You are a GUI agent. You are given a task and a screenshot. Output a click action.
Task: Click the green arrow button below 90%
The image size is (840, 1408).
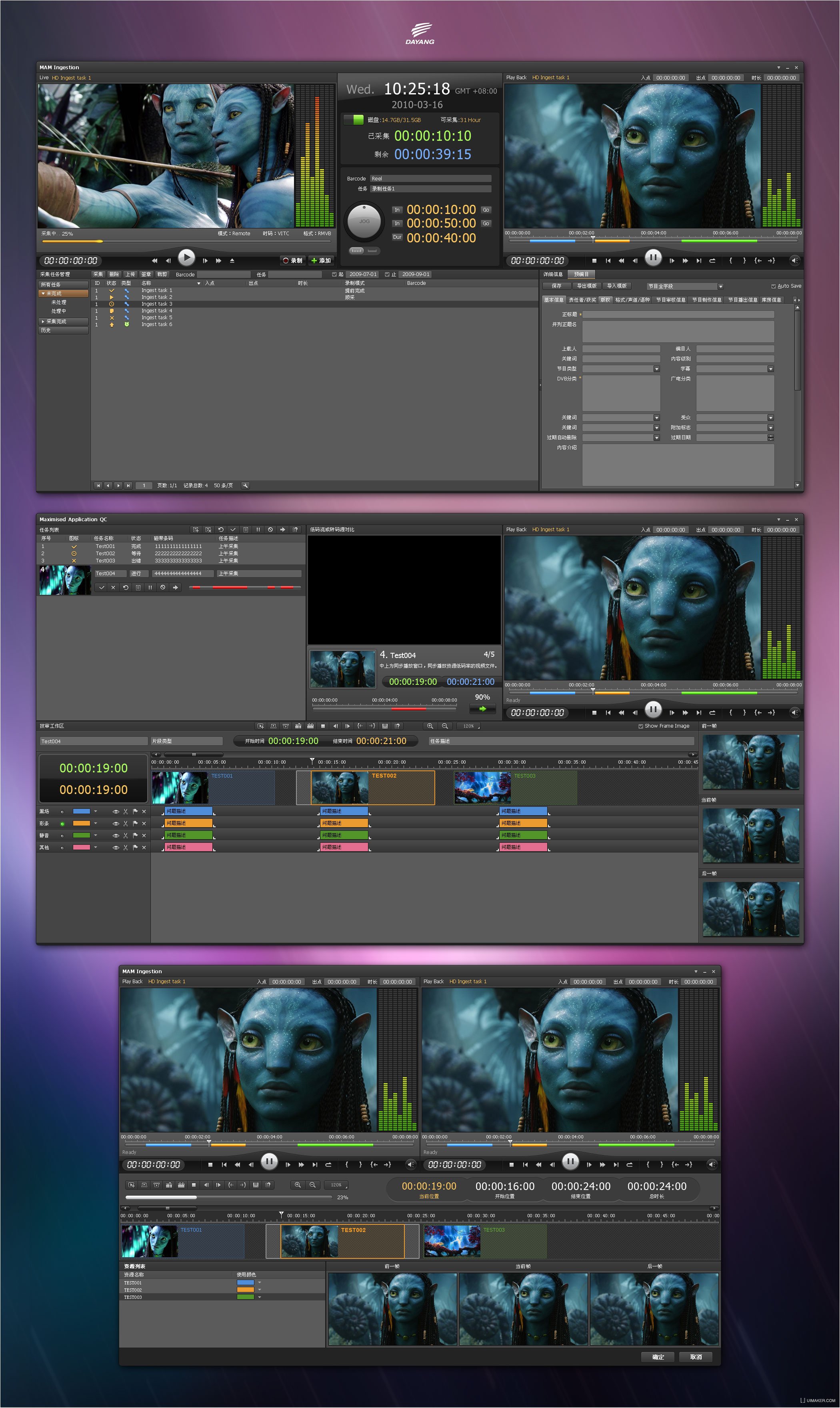[x=483, y=708]
